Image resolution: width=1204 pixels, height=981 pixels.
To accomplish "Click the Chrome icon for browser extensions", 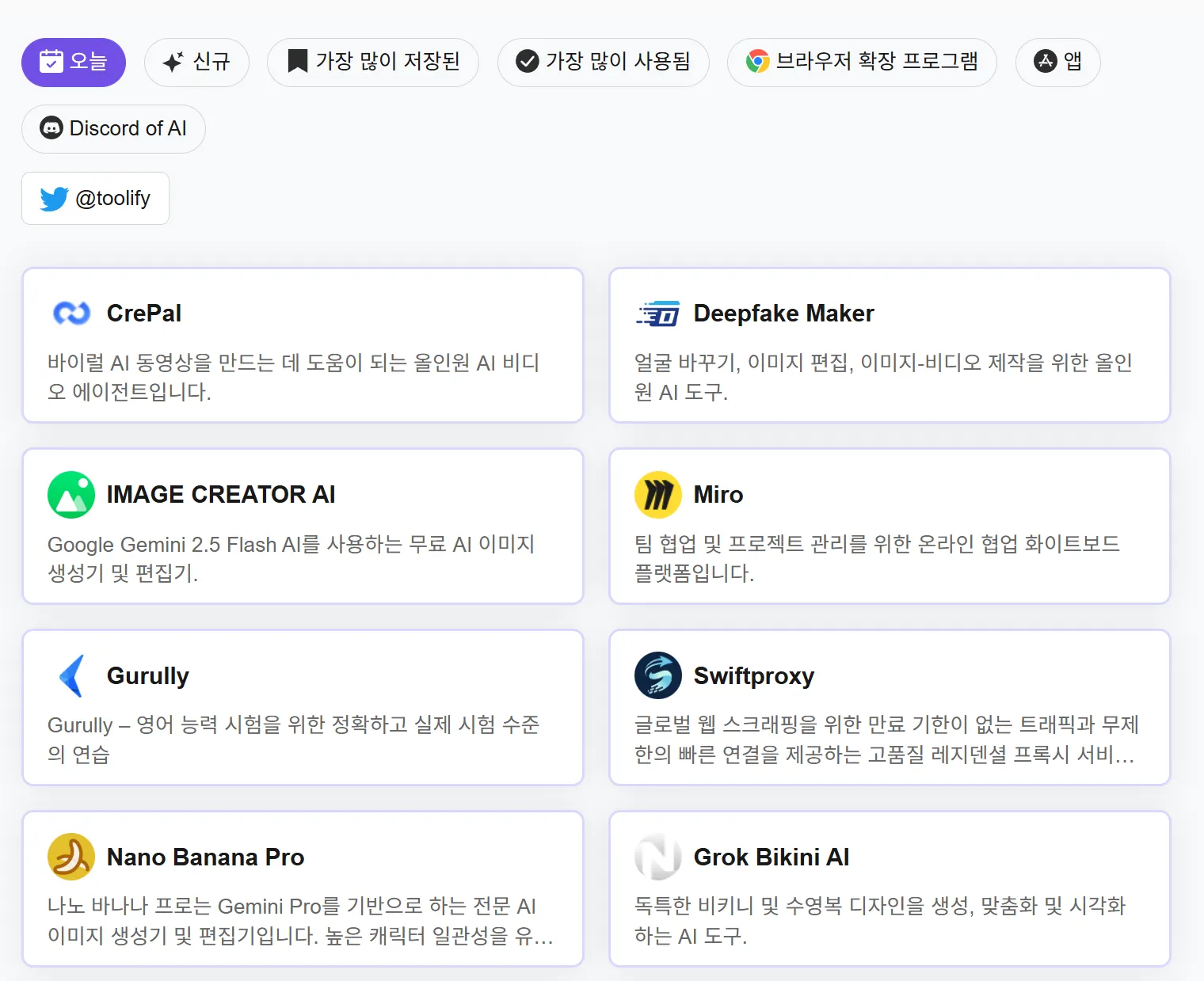I will click(x=758, y=61).
